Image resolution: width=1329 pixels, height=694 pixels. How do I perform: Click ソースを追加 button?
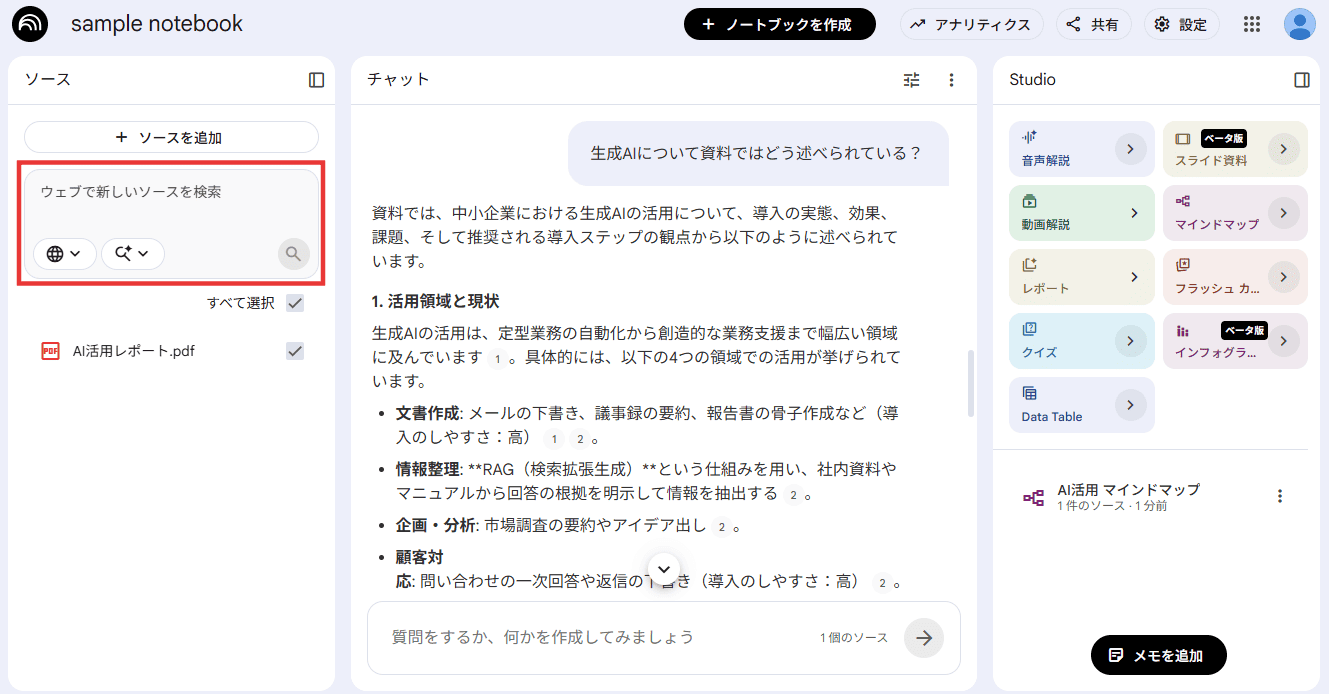(171, 137)
